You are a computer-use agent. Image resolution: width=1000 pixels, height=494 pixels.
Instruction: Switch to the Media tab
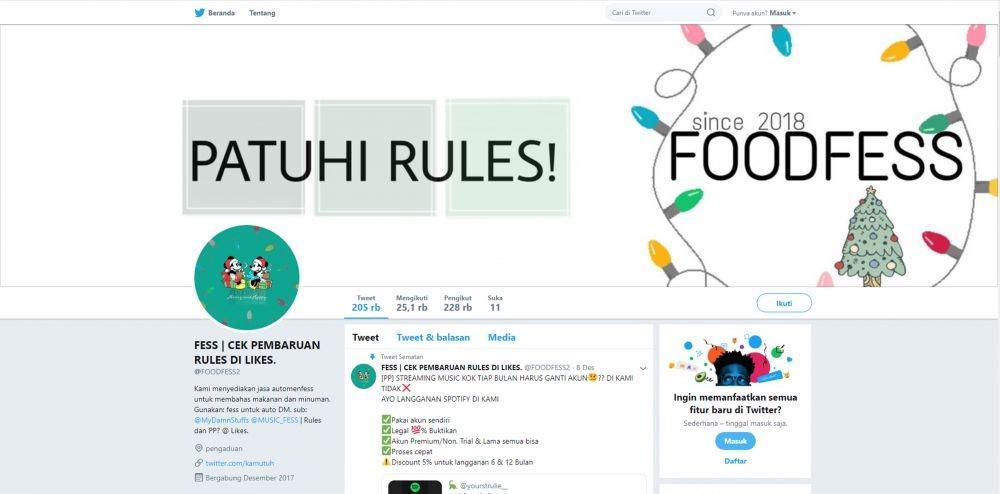click(502, 338)
